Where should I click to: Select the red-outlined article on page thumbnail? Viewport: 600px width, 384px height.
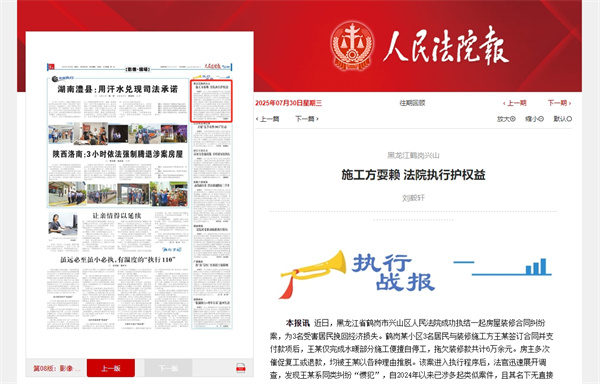click(211, 101)
